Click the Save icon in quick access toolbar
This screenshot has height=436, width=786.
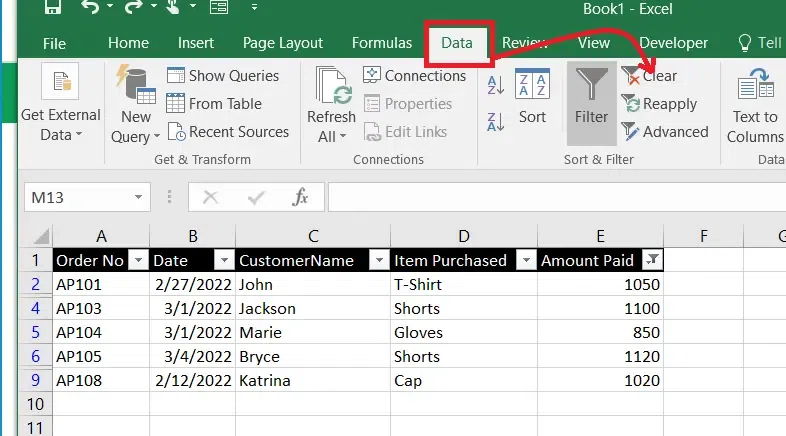point(52,7)
